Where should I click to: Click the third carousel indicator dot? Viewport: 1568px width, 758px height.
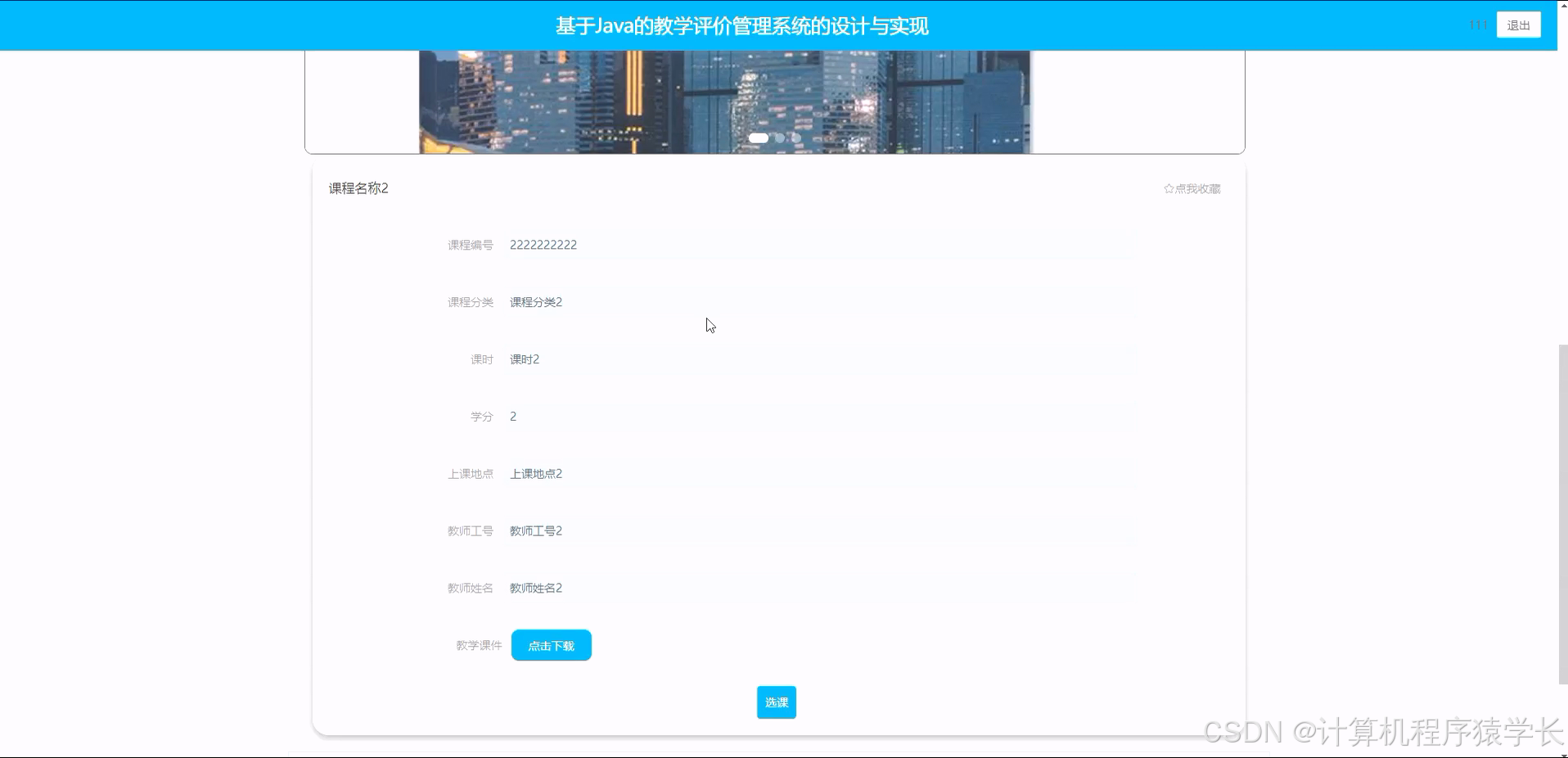(795, 138)
